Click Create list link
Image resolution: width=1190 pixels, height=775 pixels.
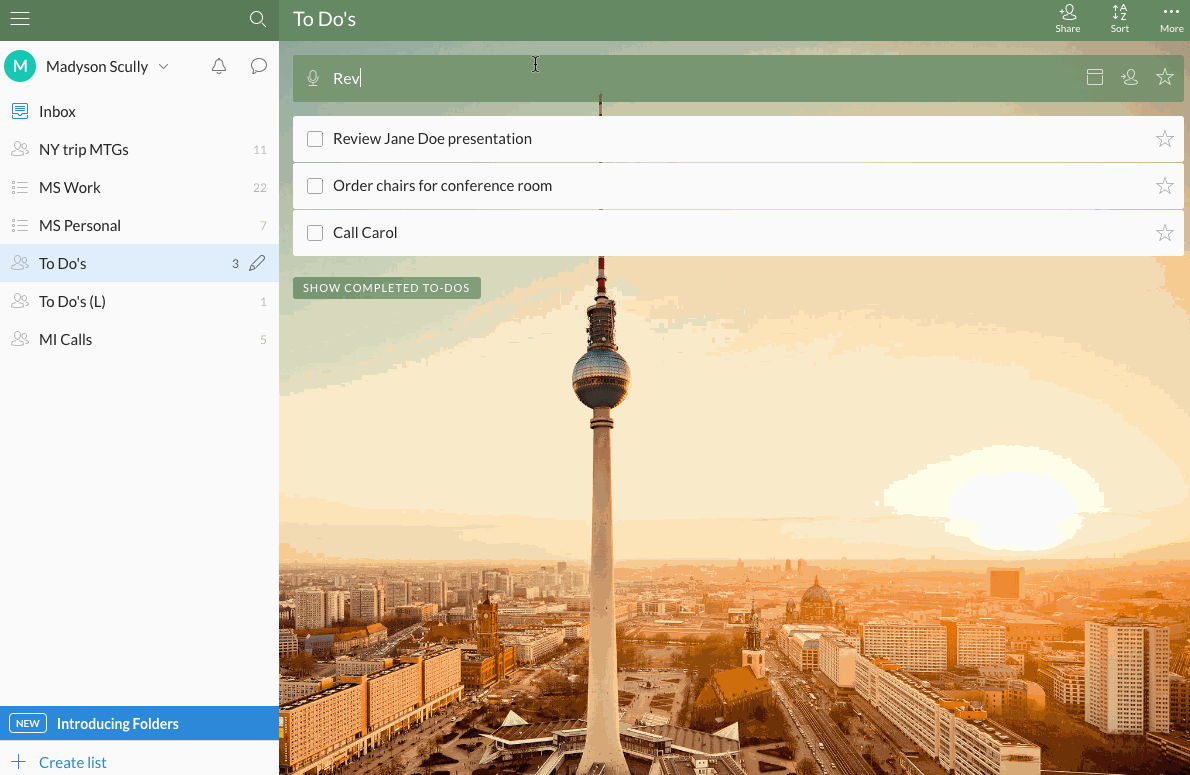click(73, 762)
